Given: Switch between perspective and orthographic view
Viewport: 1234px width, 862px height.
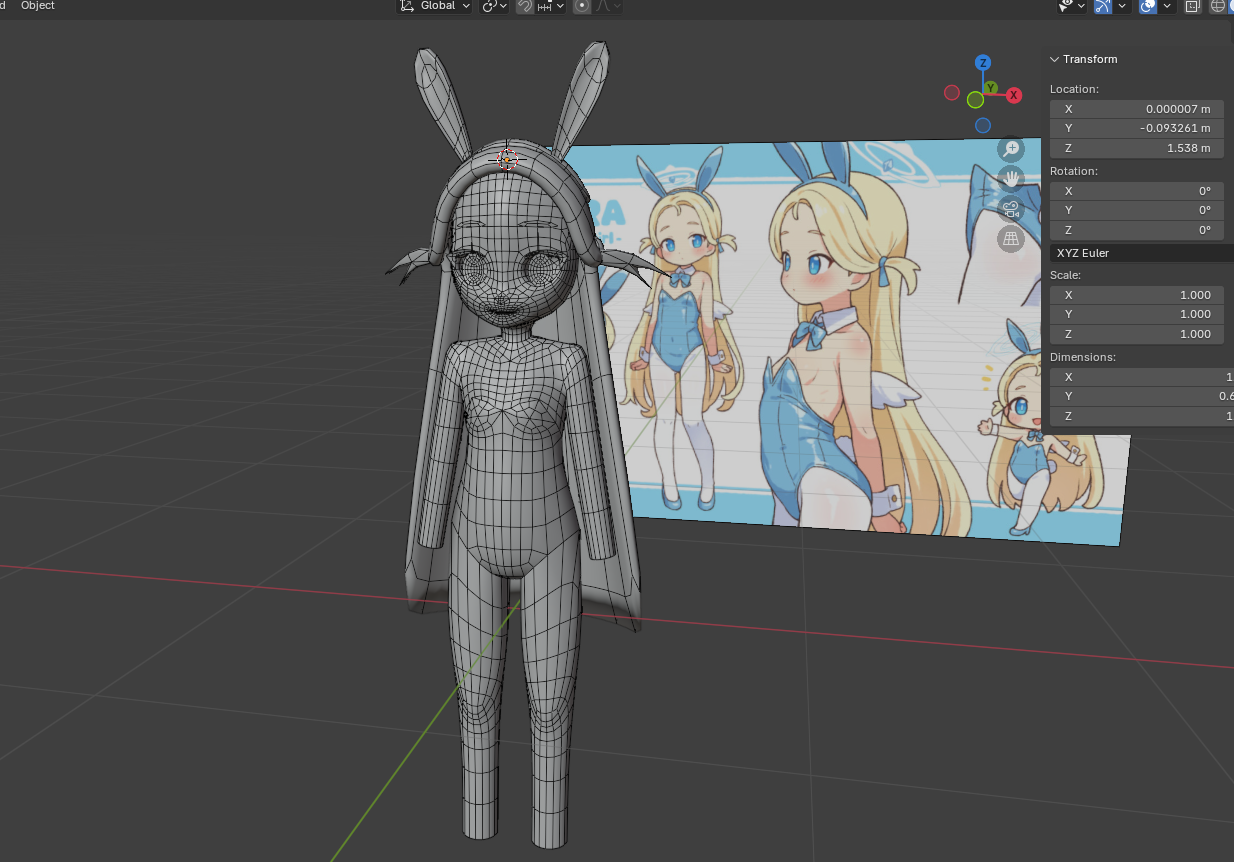Looking at the screenshot, I should 1011,239.
